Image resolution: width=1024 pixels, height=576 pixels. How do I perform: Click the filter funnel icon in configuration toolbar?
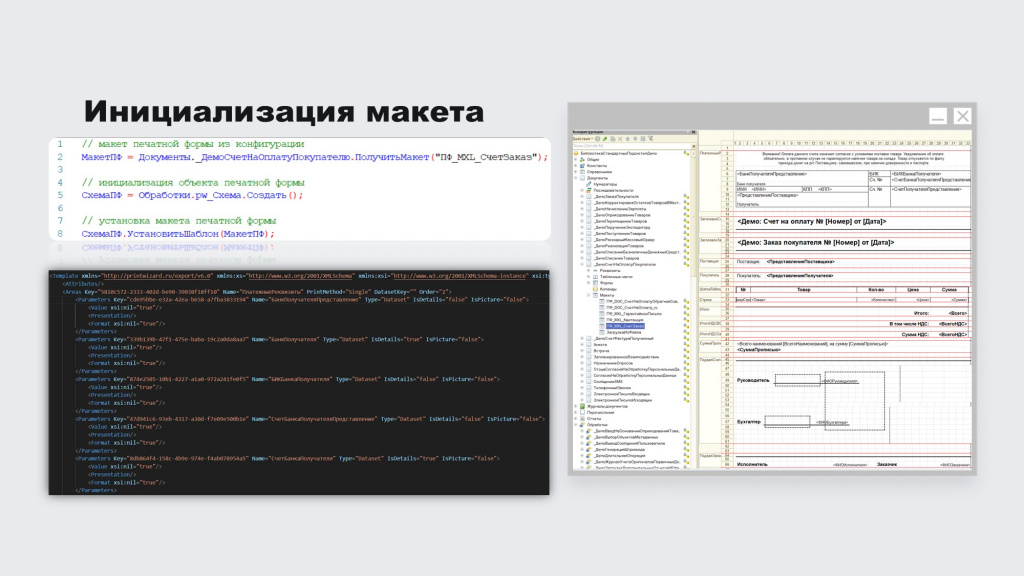[650, 138]
